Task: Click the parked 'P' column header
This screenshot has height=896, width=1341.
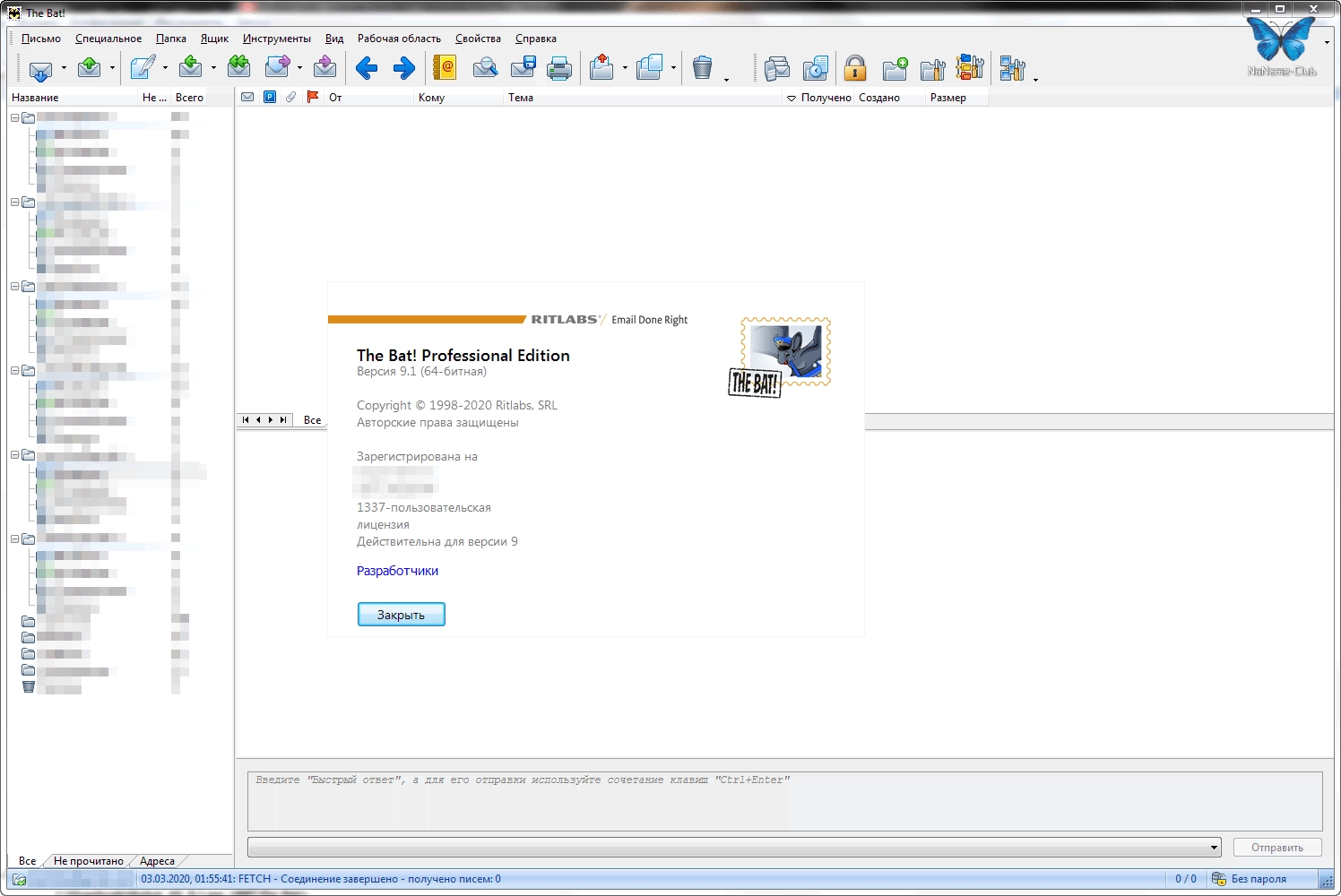Action: [x=269, y=97]
